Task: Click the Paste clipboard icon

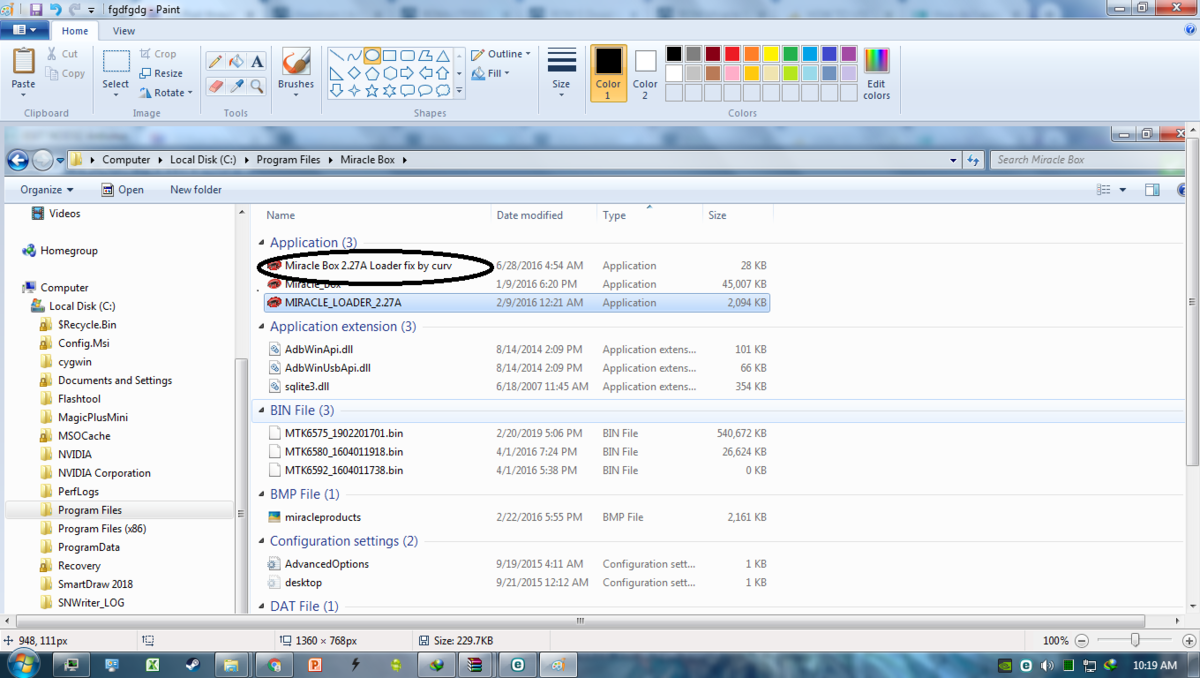Action: 23,60
